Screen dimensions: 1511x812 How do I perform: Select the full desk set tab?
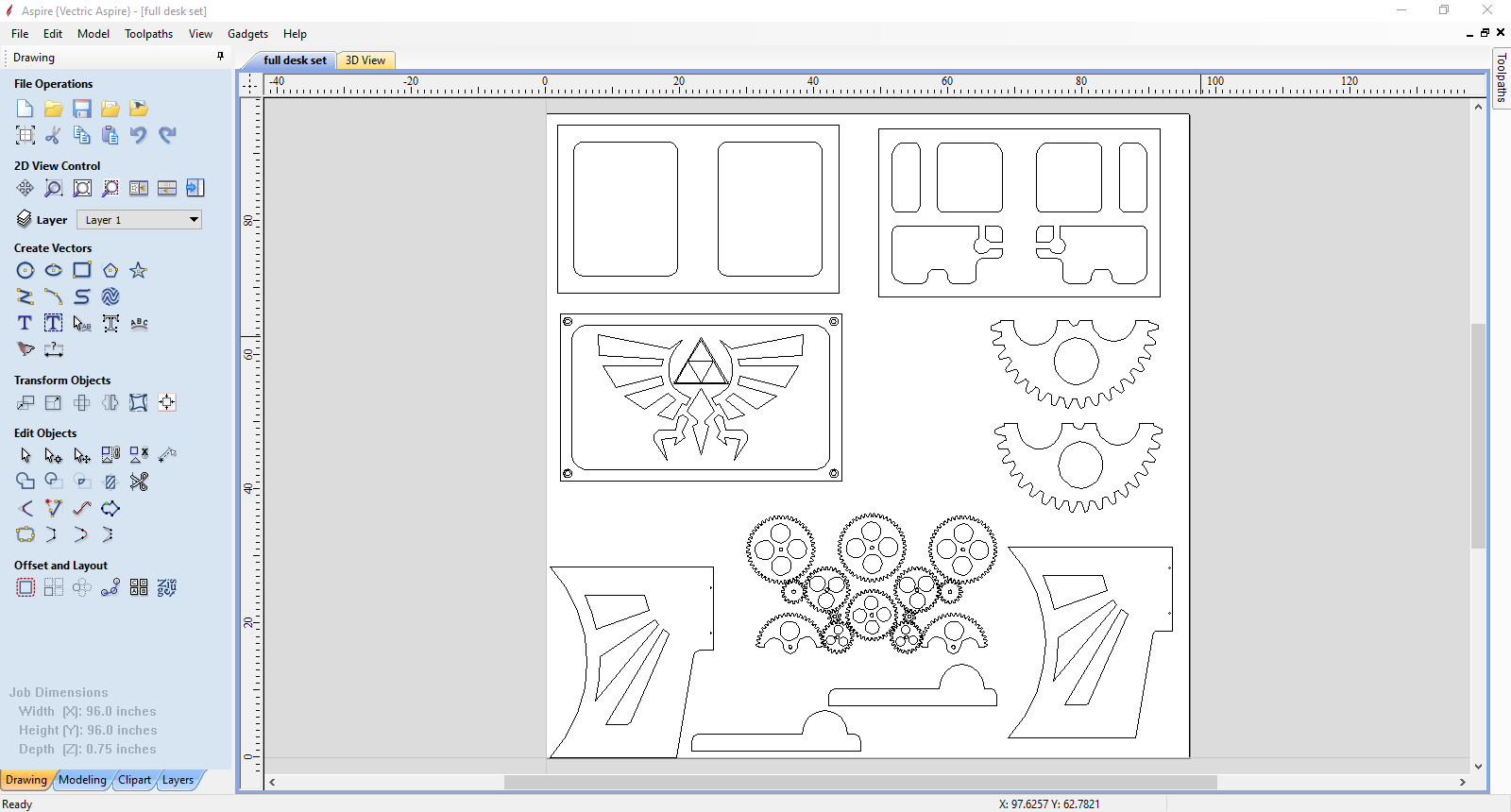tap(295, 60)
